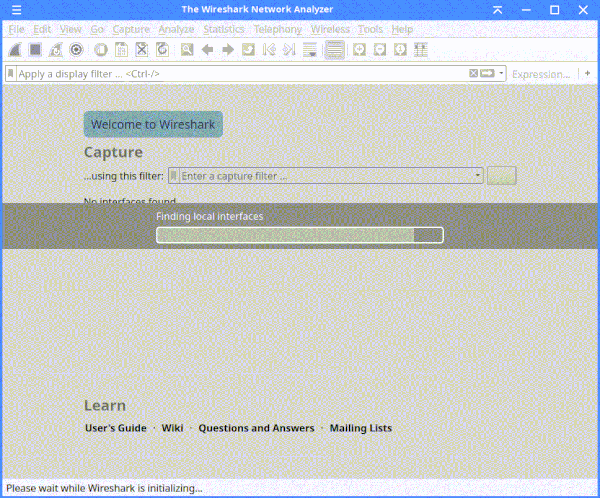
Task: Open the Capture menu
Action: coord(131,29)
